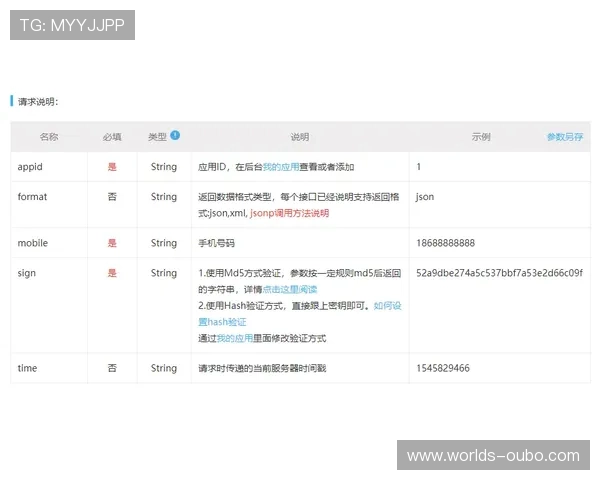Viewport: 600px width, 480px height.
Task: Click String type in sign row
Action: pos(164,273)
